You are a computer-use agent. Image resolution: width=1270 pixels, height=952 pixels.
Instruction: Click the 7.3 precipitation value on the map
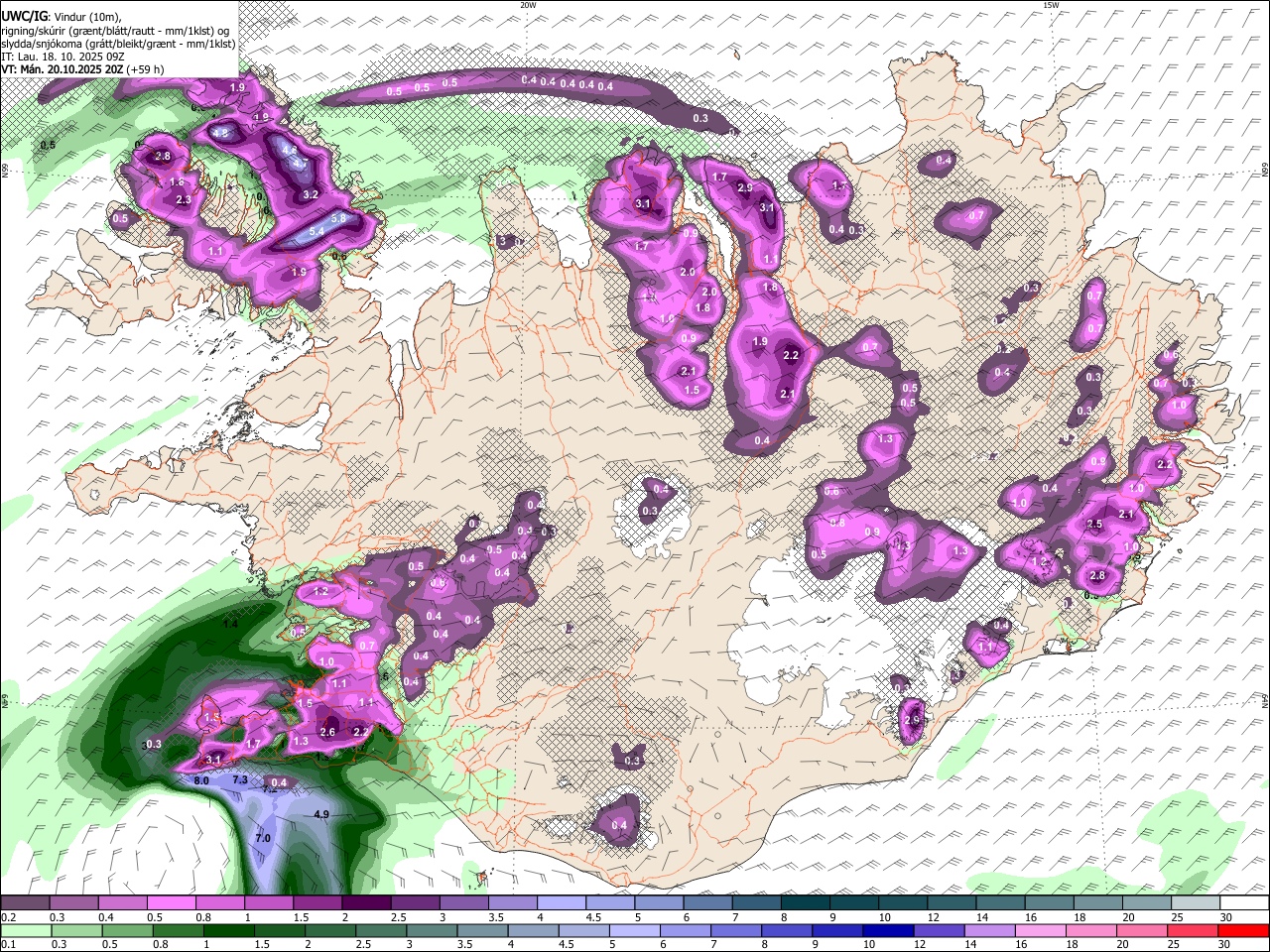[239, 780]
